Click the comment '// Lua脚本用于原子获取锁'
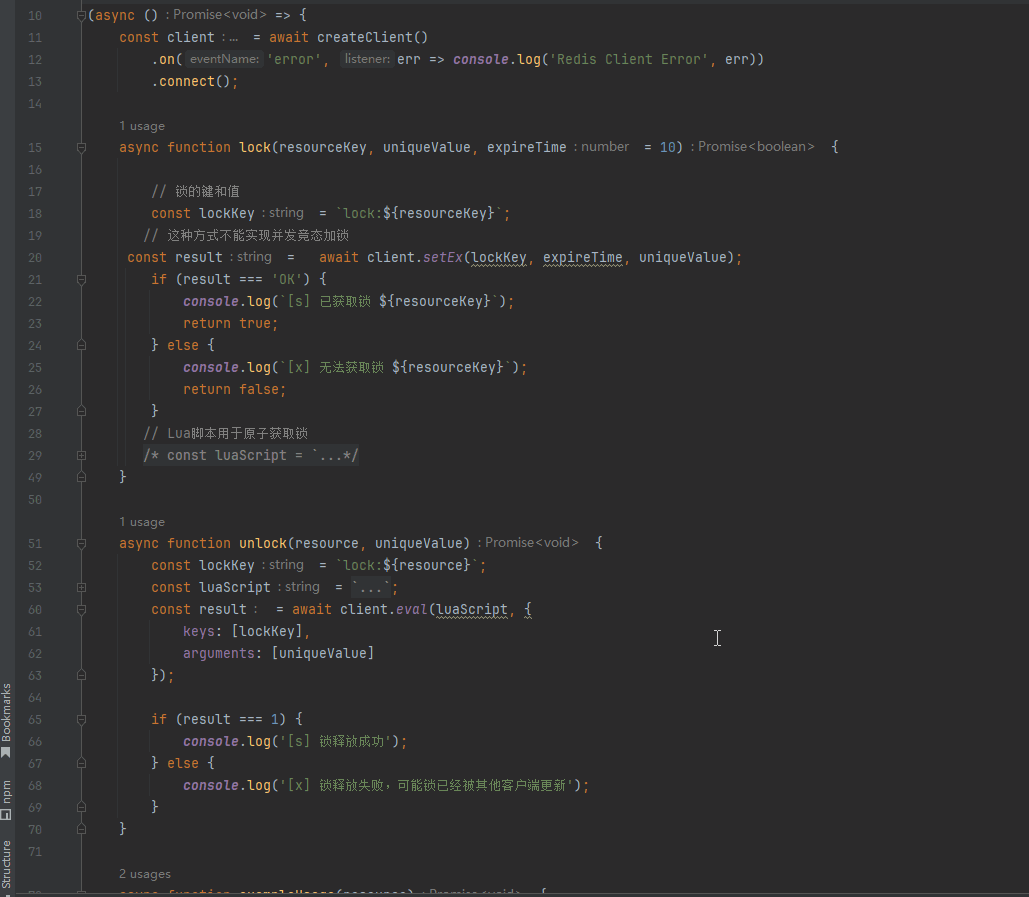1029x897 pixels. (x=226, y=434)
